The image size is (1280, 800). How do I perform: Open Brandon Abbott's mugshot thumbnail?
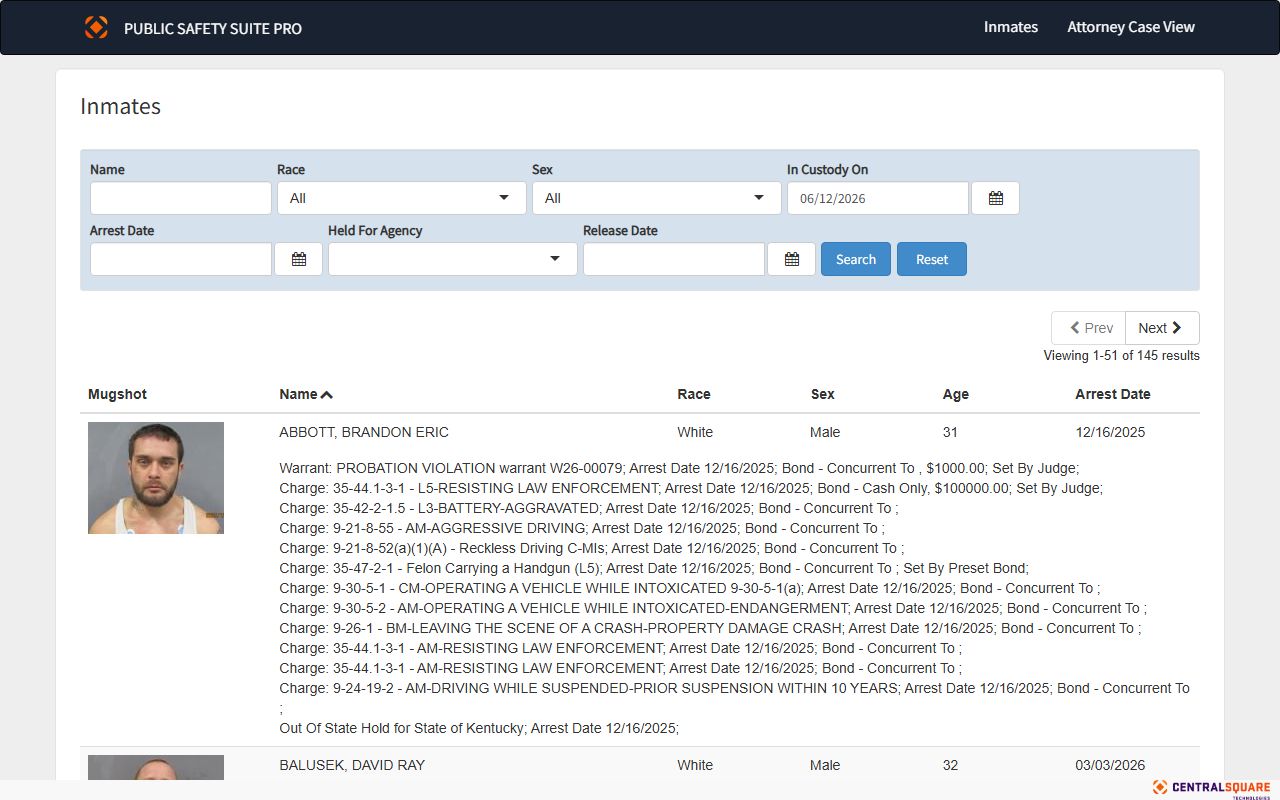pyautogui.click(x=156, y=478)
